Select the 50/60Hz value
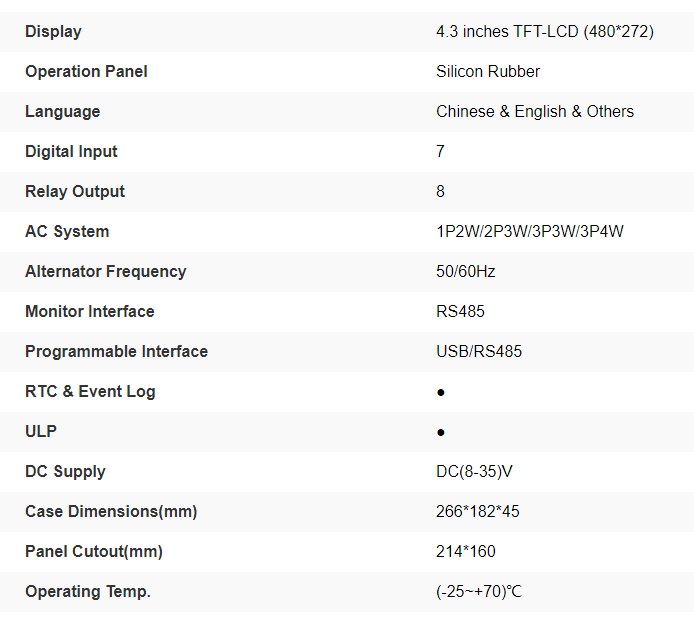Viewport: 694px width, 618px height. 465,272
